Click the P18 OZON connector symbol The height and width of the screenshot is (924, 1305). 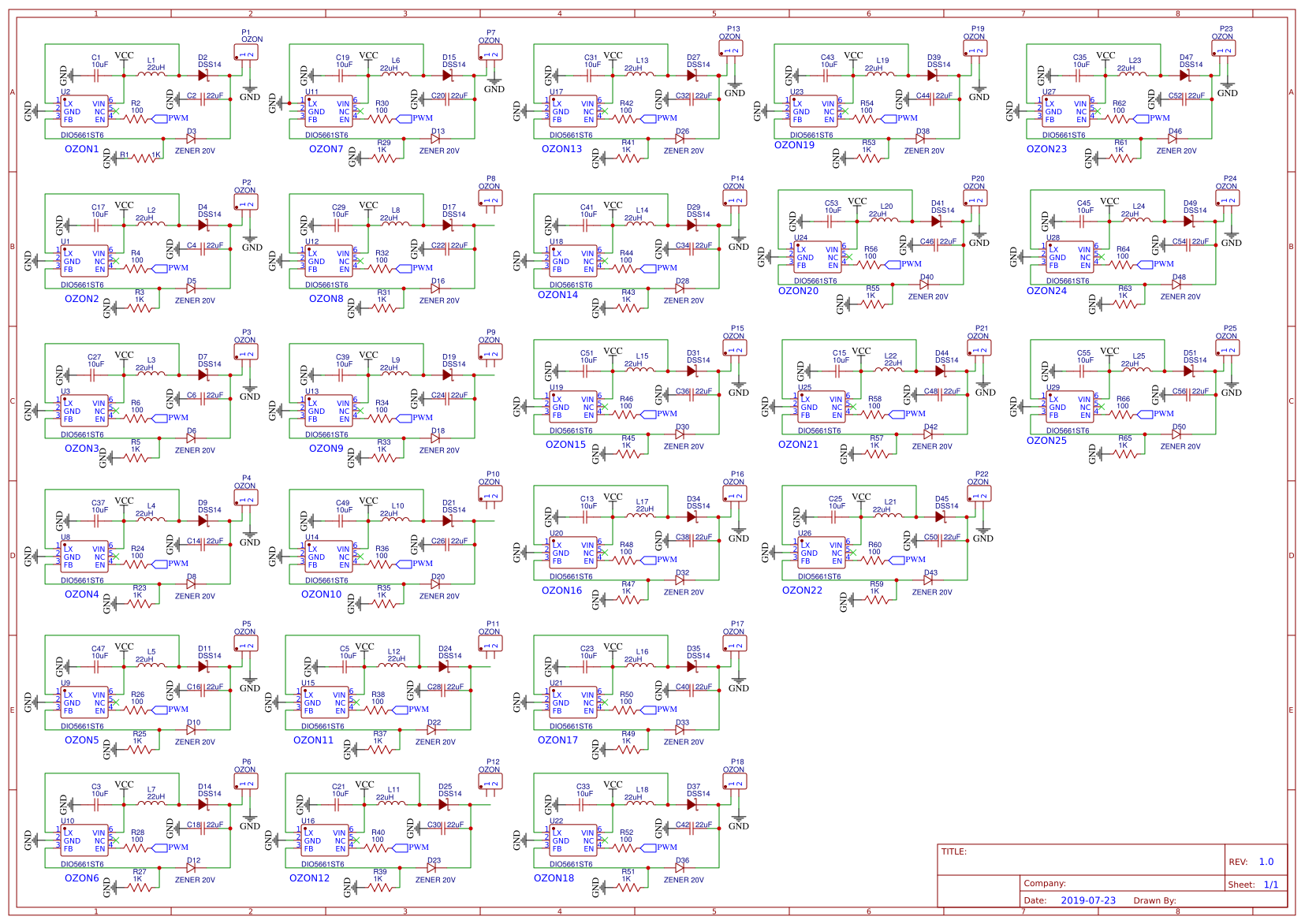(x=735, y=783)
